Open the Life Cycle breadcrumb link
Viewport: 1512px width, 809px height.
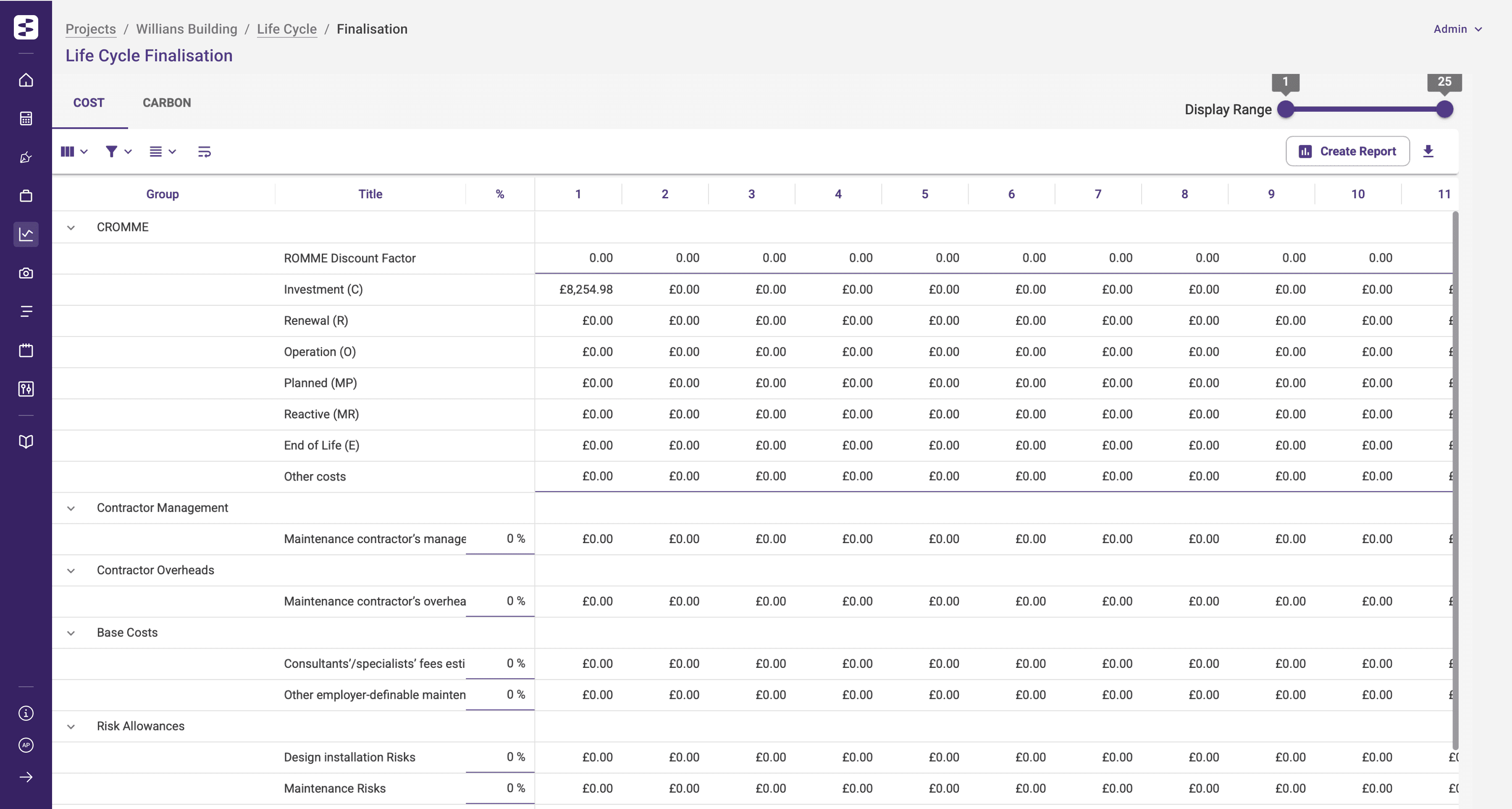[x=286, y=29]
